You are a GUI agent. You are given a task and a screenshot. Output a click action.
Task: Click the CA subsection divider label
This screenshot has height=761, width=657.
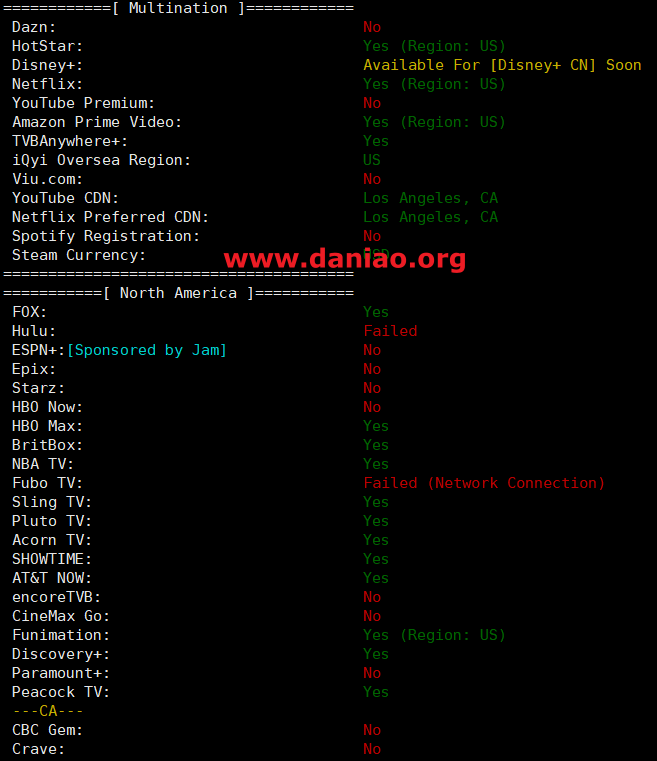click(48, 711)
